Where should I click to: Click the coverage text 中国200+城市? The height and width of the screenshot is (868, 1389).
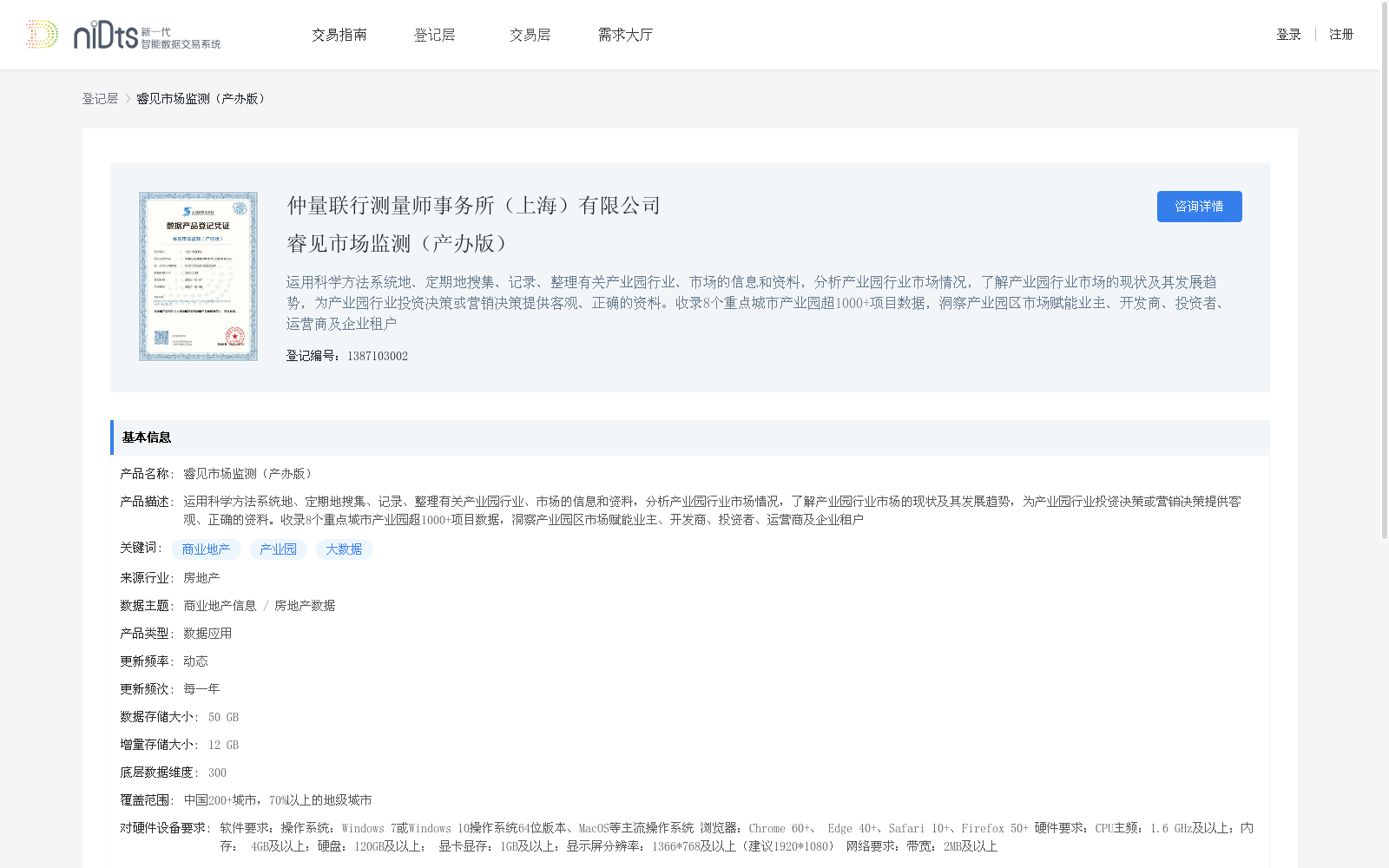(x=221, y=800)
